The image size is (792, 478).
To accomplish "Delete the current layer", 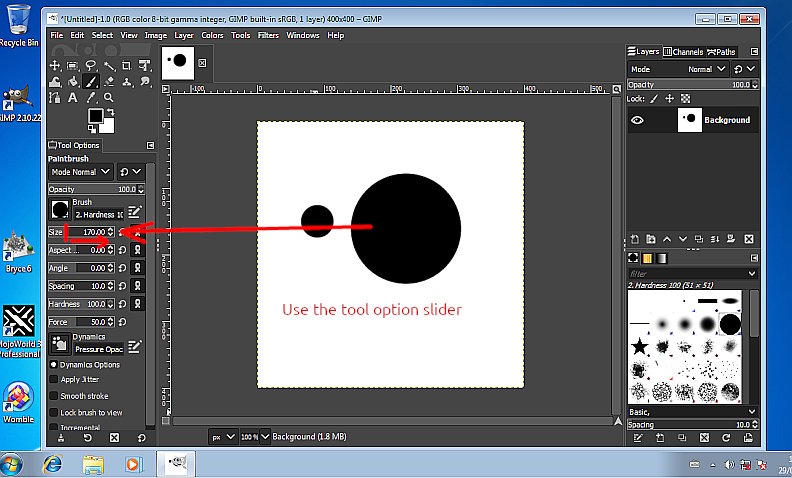I will click(750, 239).
